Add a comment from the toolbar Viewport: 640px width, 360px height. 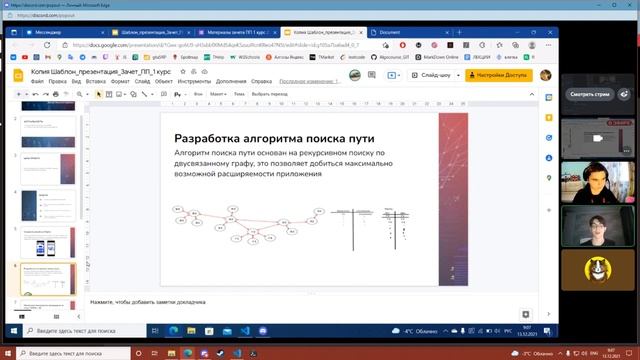(x=164, y=94)
